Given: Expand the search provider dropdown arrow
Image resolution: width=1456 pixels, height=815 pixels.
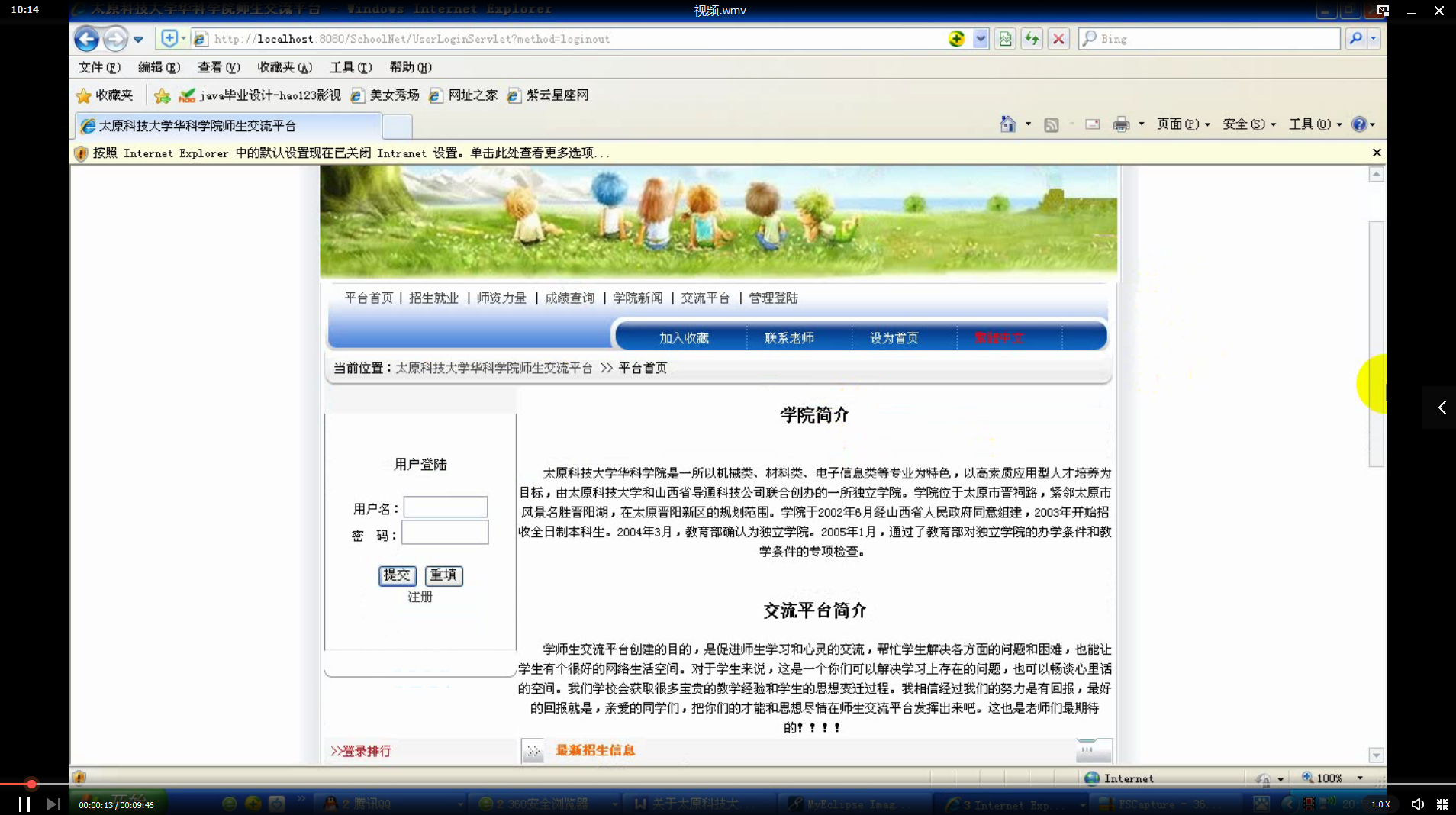Looking at the screenshot, I should [1374, 38].
